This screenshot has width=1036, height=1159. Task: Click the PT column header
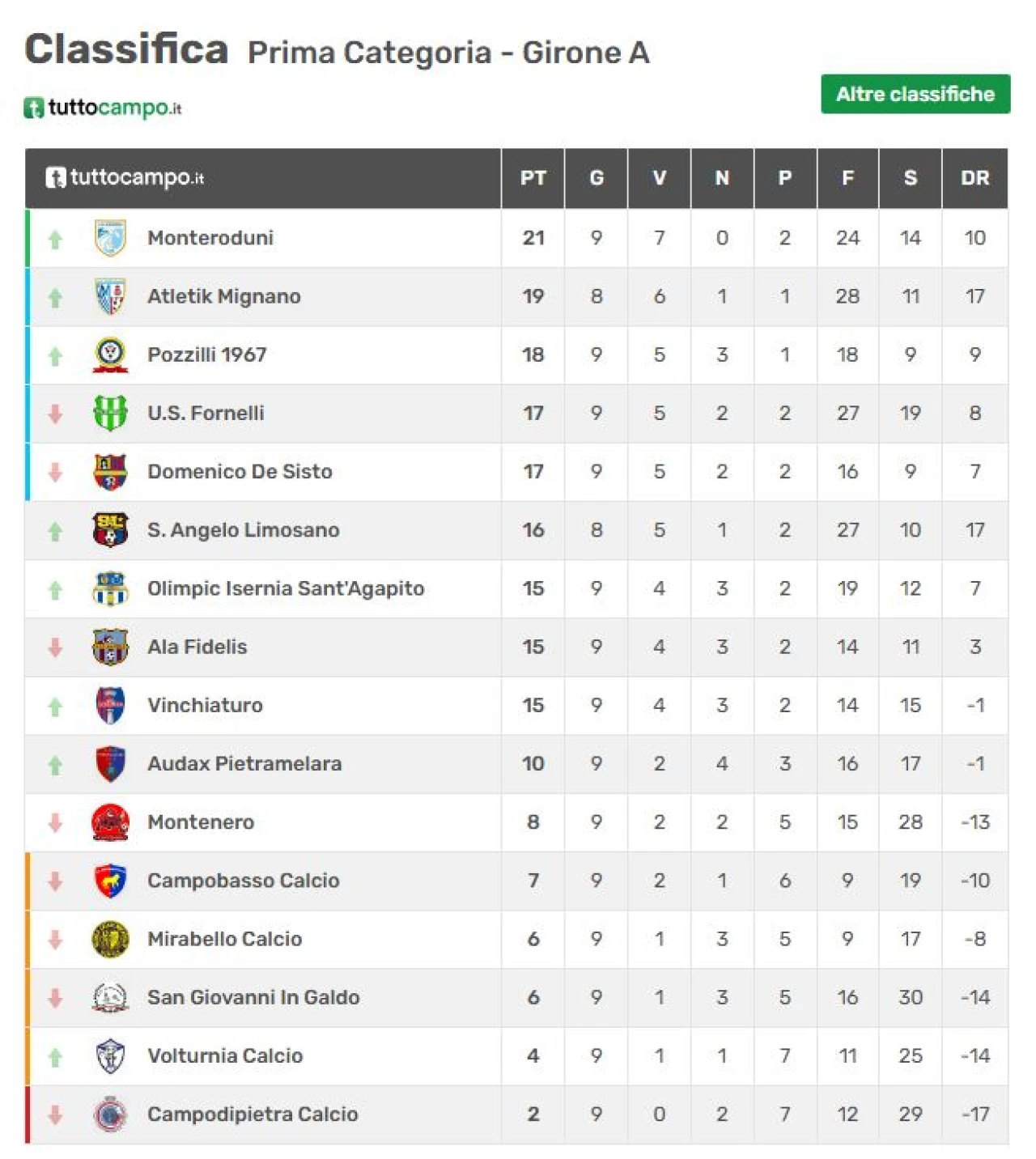tap(533, 178)
